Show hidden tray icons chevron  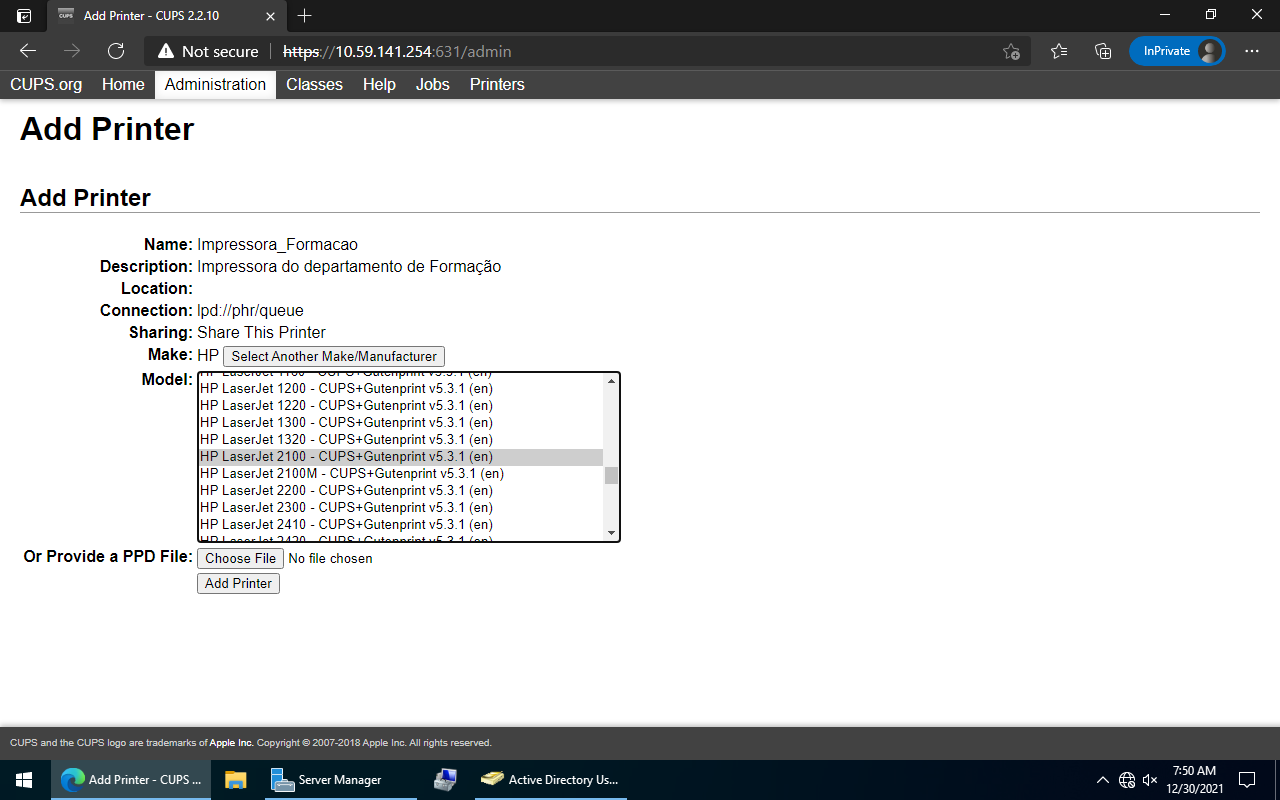[1102, 780]
